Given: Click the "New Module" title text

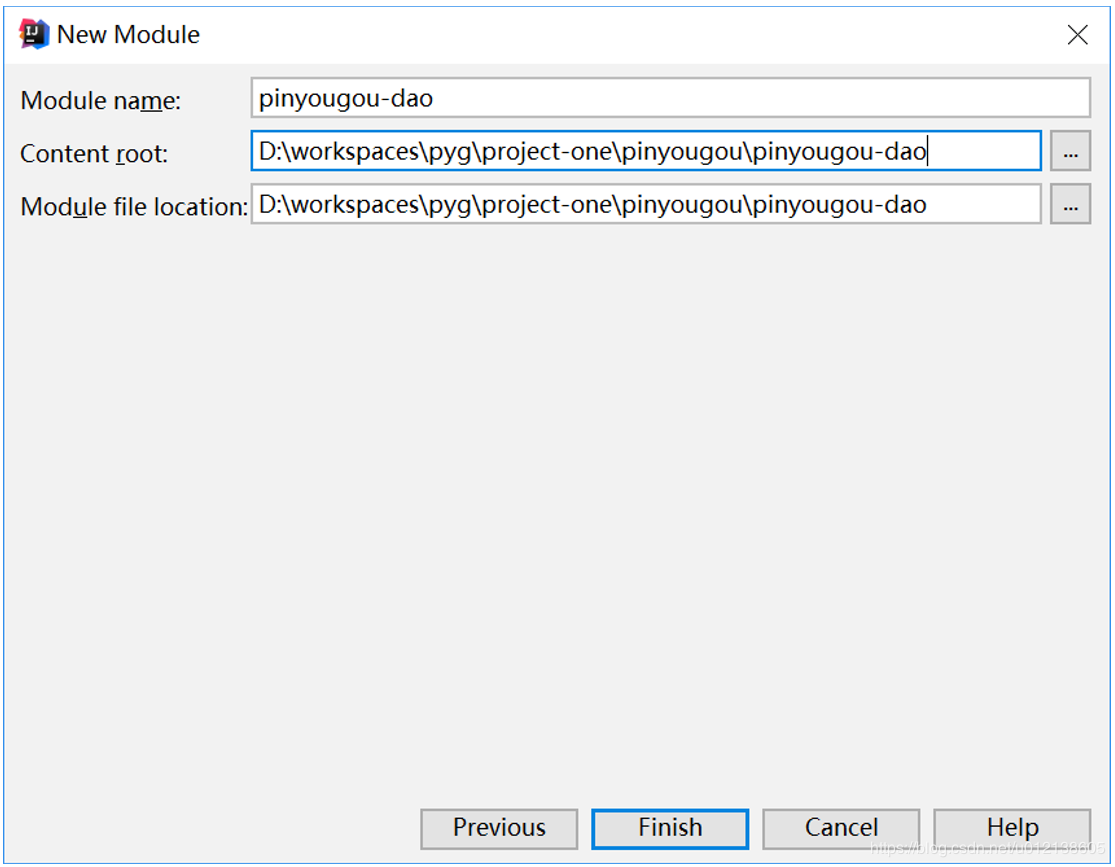Looking at the screenshot, I should coord(128,35).
